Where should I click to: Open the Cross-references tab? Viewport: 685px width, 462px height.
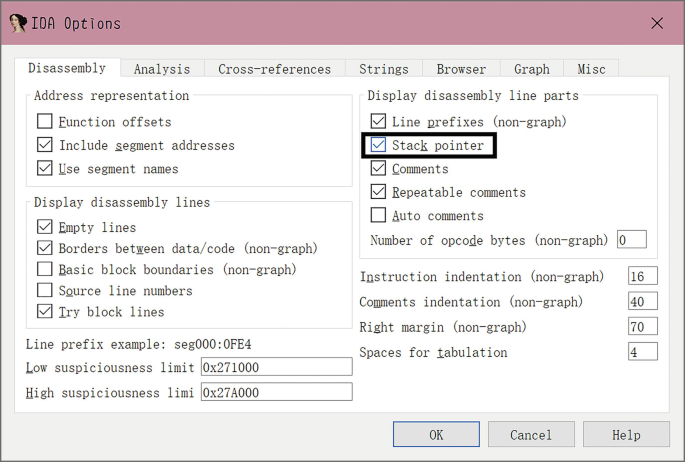(x=274, y=69)
